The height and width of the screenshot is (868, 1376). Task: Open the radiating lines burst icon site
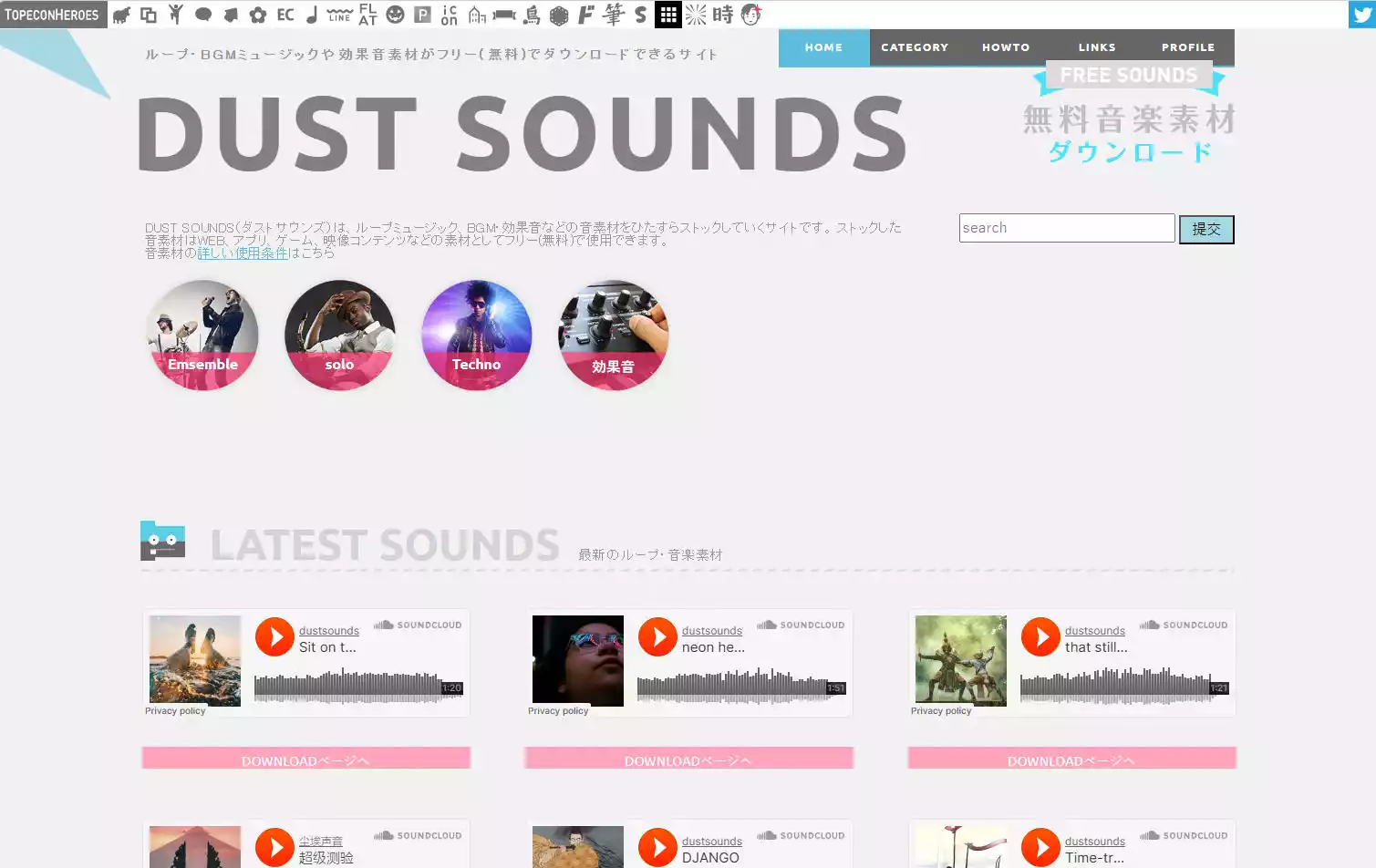click(x=696, y=15)
